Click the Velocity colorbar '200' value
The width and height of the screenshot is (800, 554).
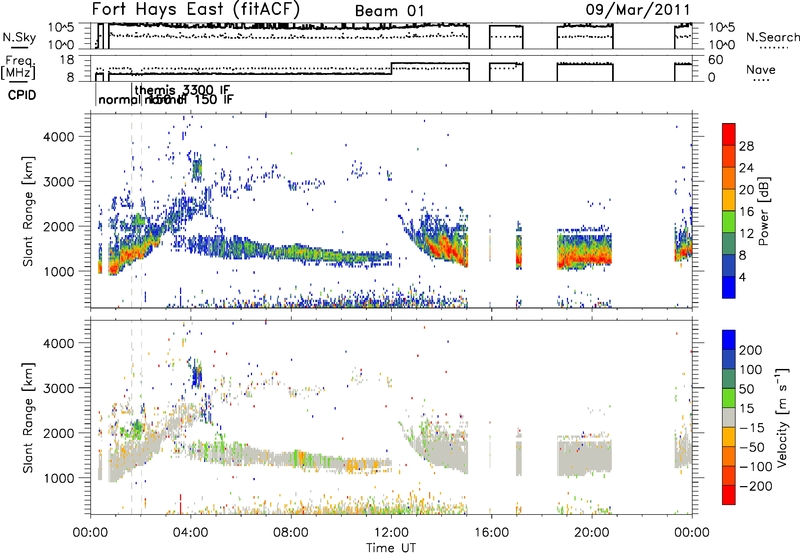[751, 350]
